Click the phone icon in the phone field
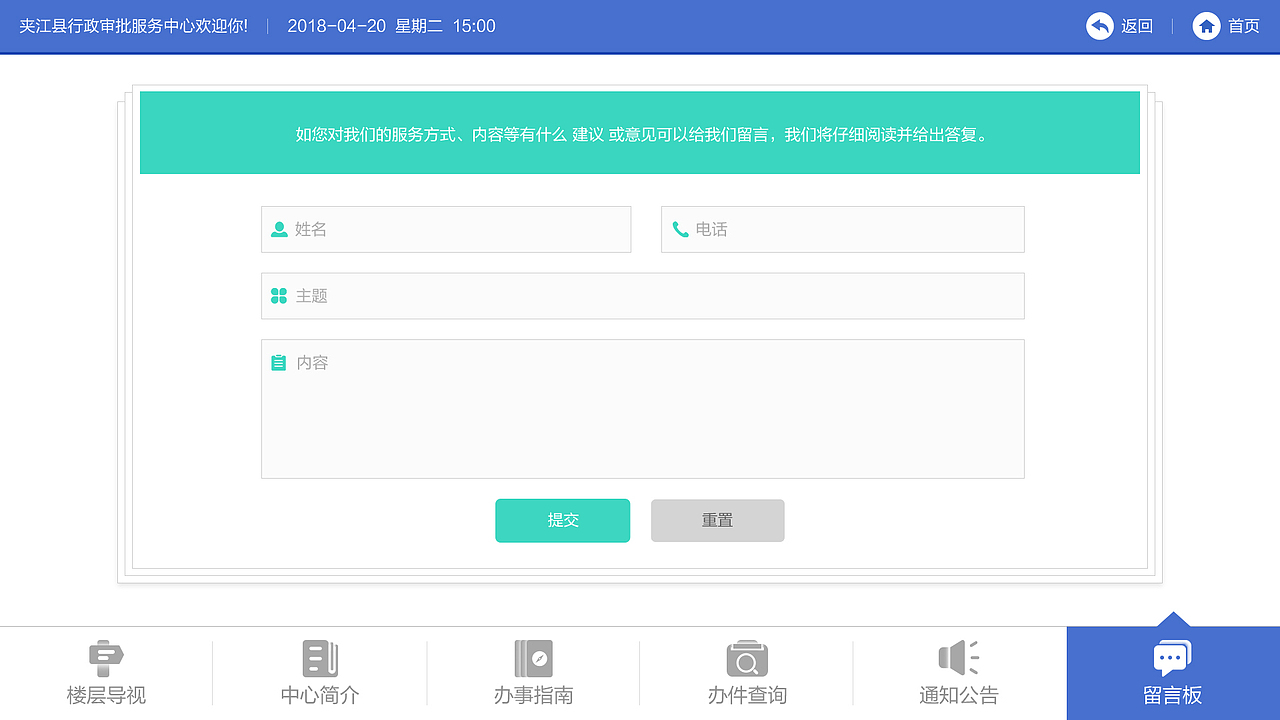 coord(679,229)
